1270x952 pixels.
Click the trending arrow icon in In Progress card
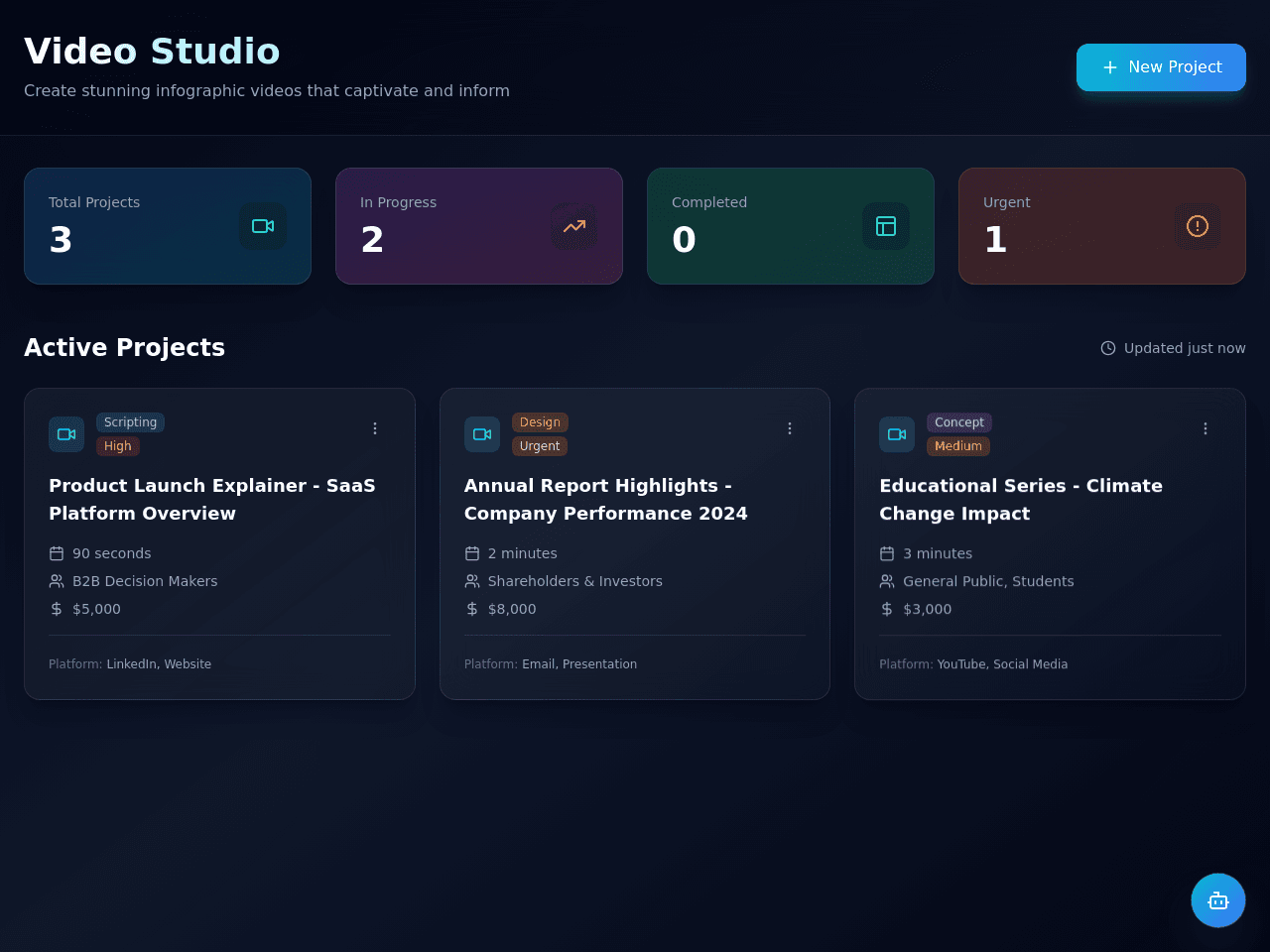pos(574,226)
